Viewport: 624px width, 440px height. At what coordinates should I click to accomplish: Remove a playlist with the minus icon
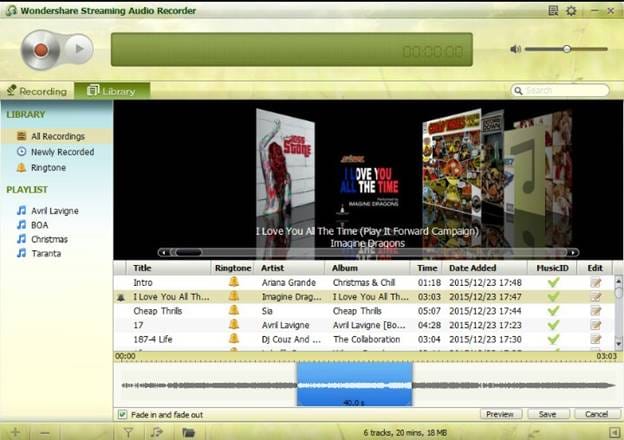click(45, 432)
